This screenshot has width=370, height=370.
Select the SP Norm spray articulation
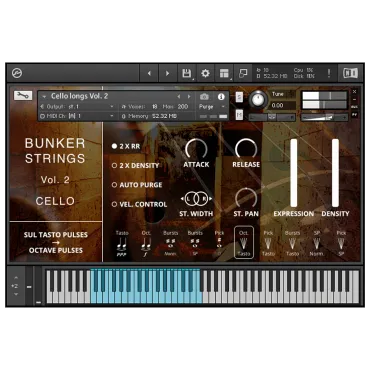[316, 243]
